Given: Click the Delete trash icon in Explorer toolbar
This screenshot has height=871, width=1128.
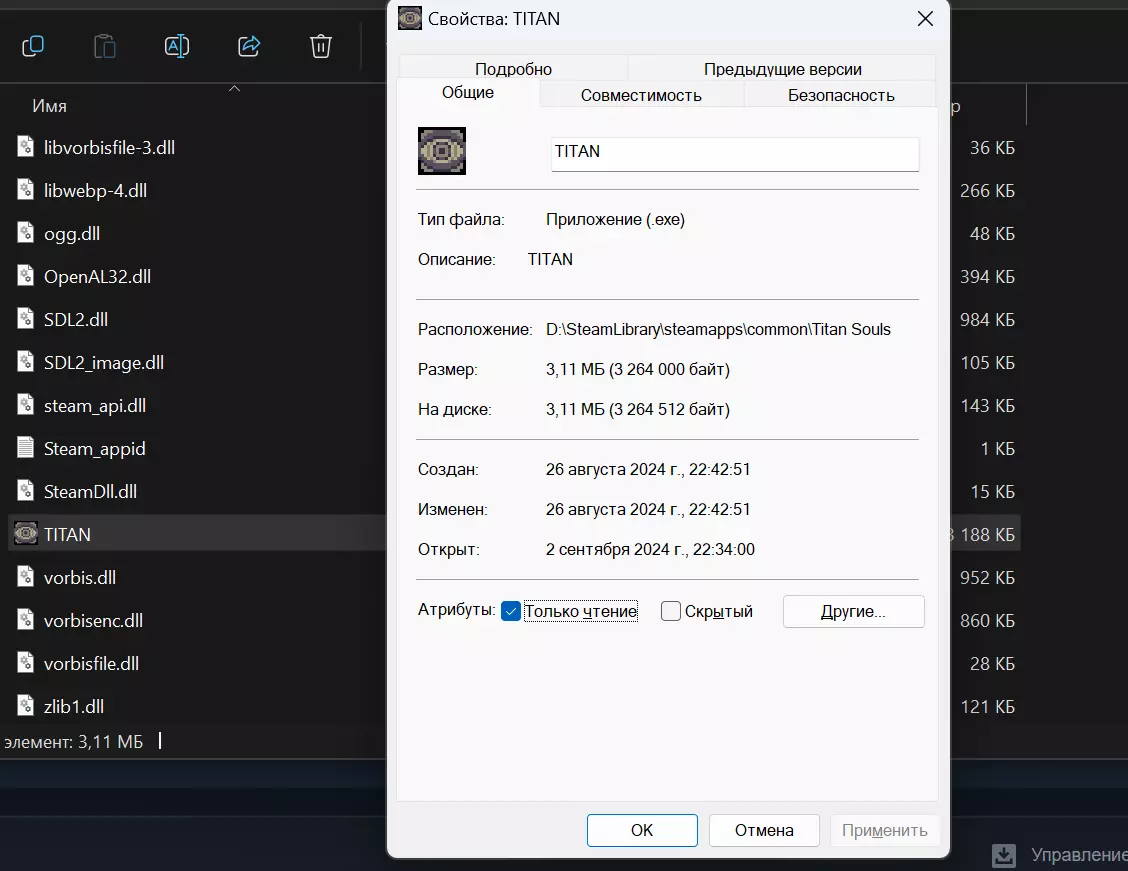Looking at the screenshot, I should [321, 46].
